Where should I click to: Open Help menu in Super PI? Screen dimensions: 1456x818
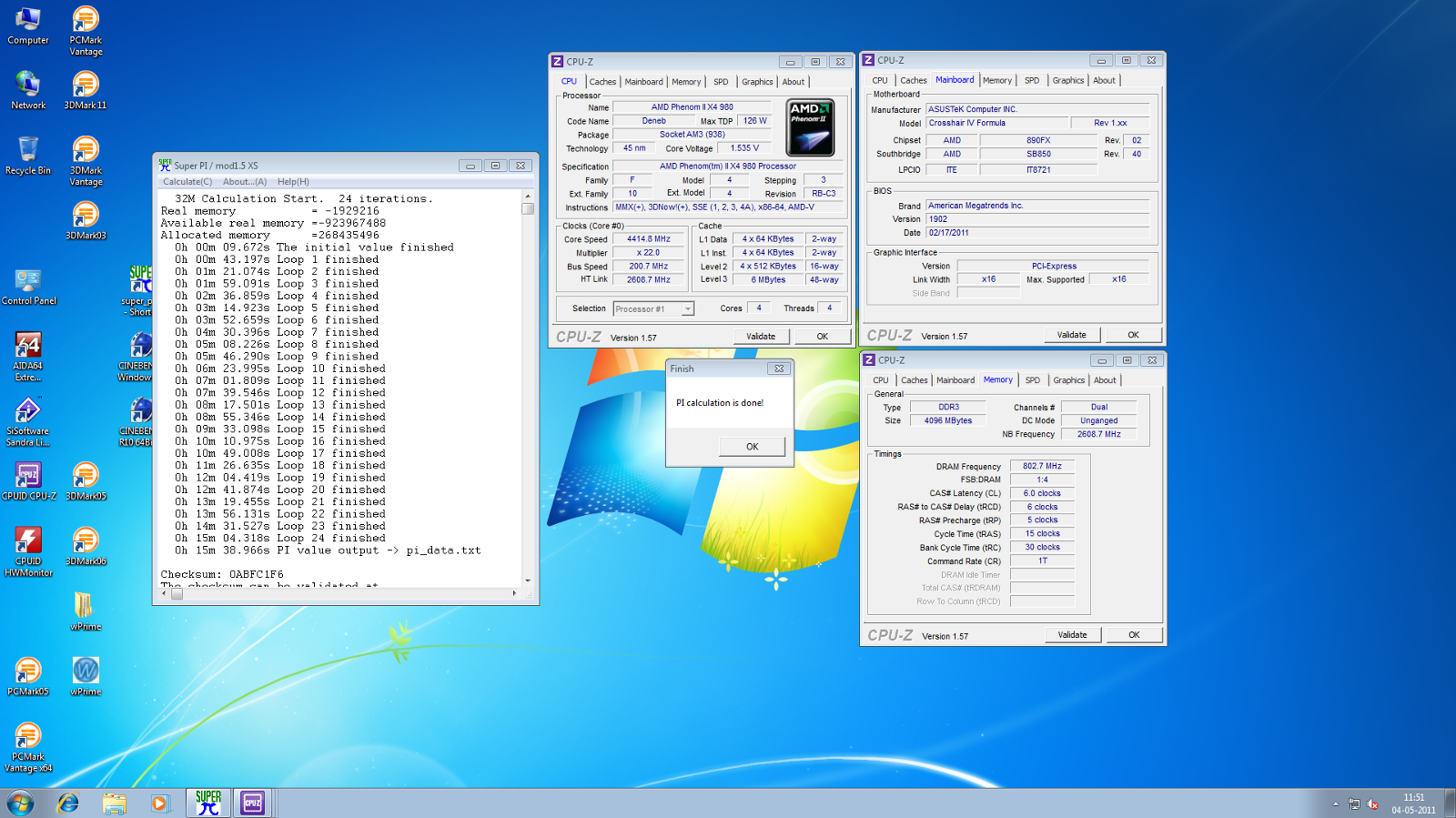[x=293, y=181]
